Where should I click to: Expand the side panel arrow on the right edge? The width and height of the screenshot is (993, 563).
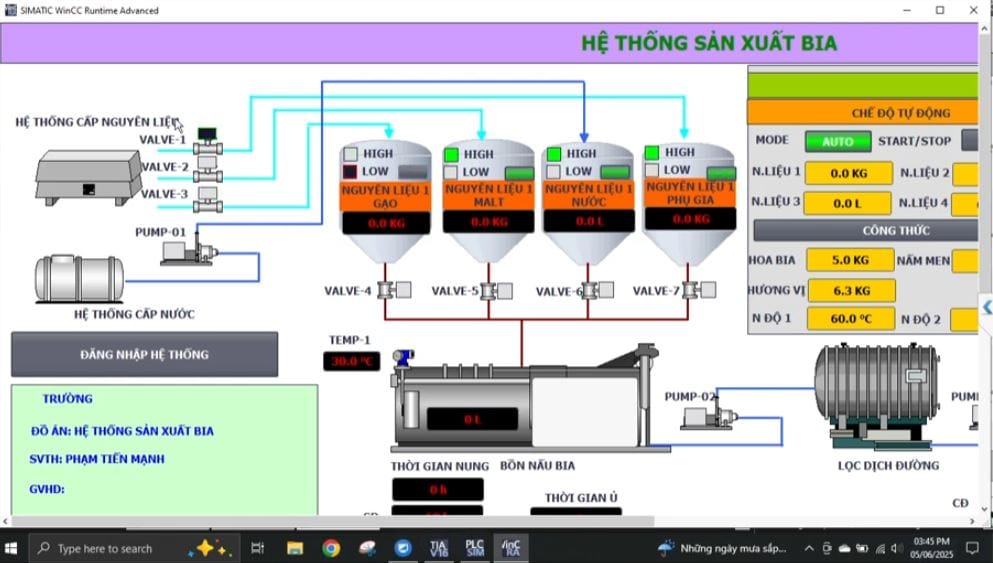[x=986, y=307]
